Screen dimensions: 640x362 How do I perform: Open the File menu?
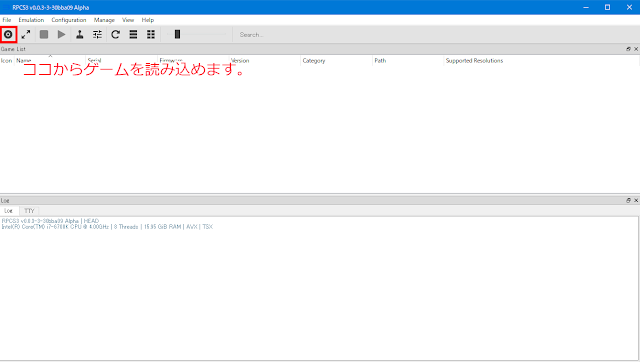click(7, 20)
